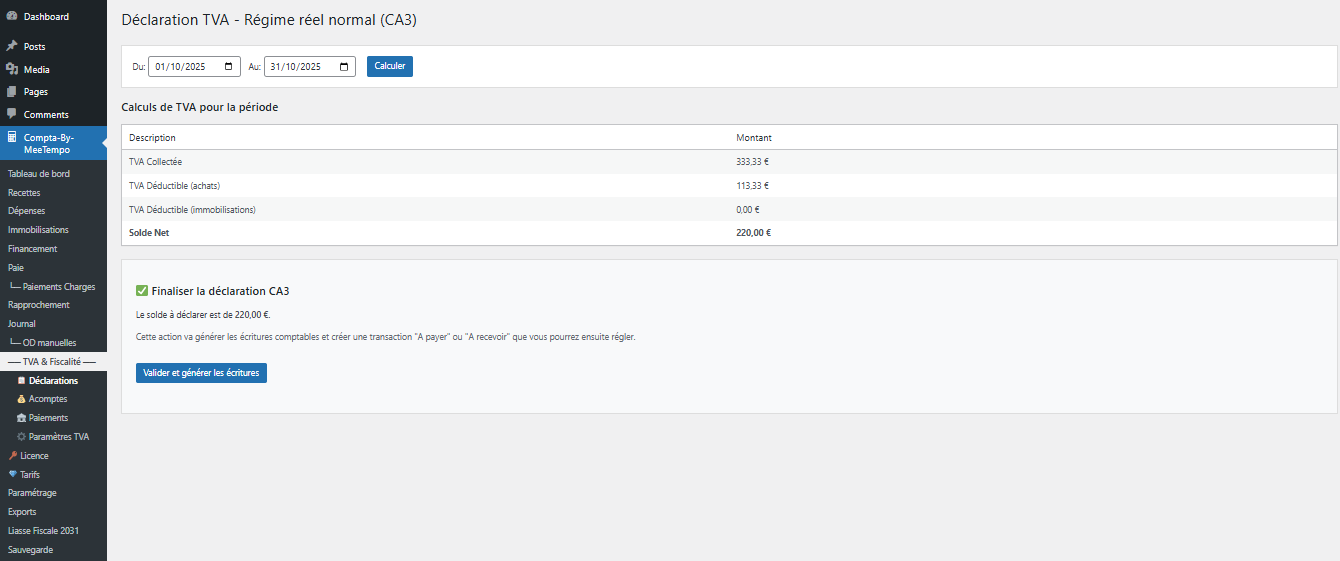This screenshot has height=561, width=1340.
Task: Click the Pages icon in sidebar
Action: click(x=12, y=91)
